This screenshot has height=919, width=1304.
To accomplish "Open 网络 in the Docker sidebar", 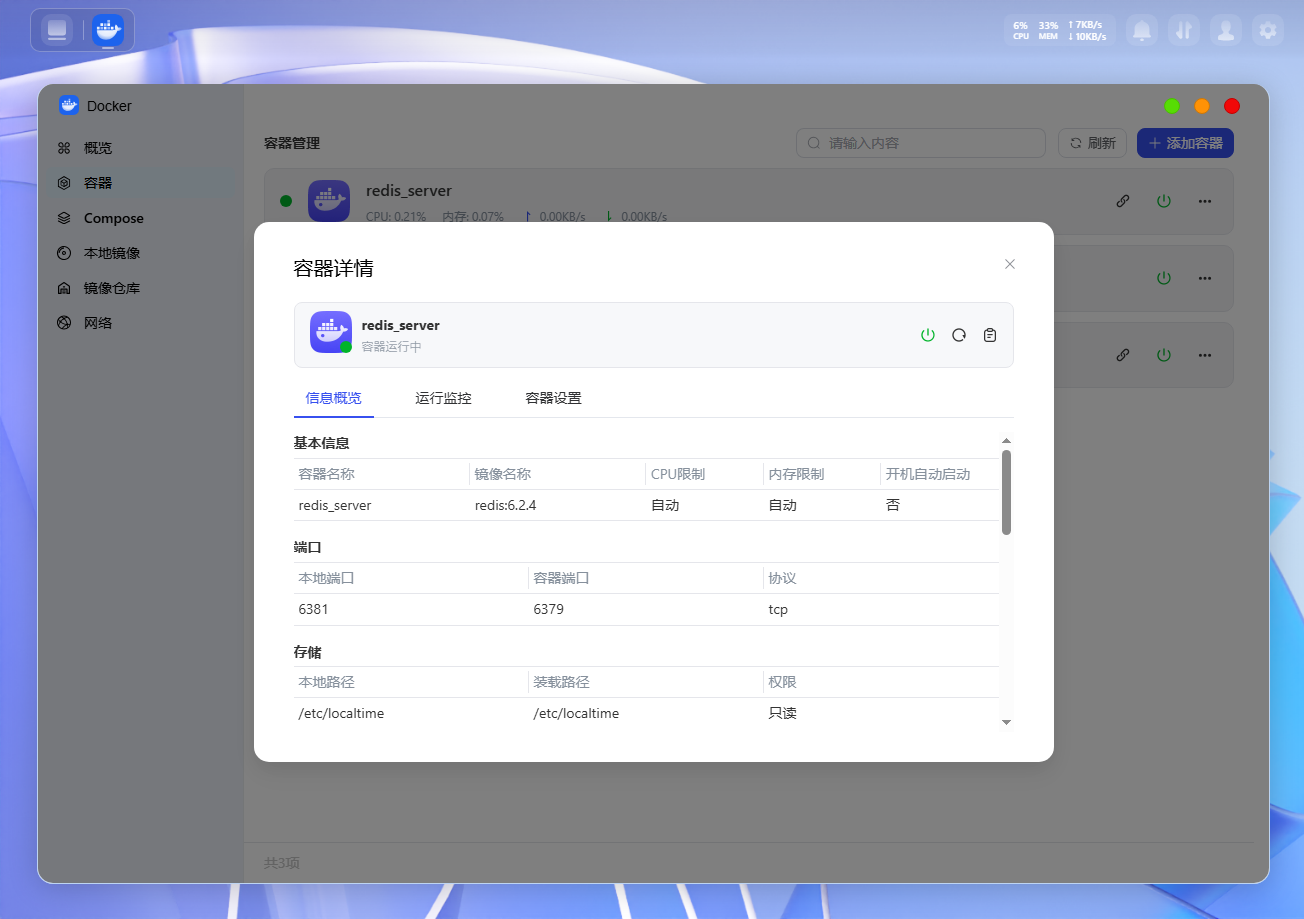I will click(x=142, y=323).
